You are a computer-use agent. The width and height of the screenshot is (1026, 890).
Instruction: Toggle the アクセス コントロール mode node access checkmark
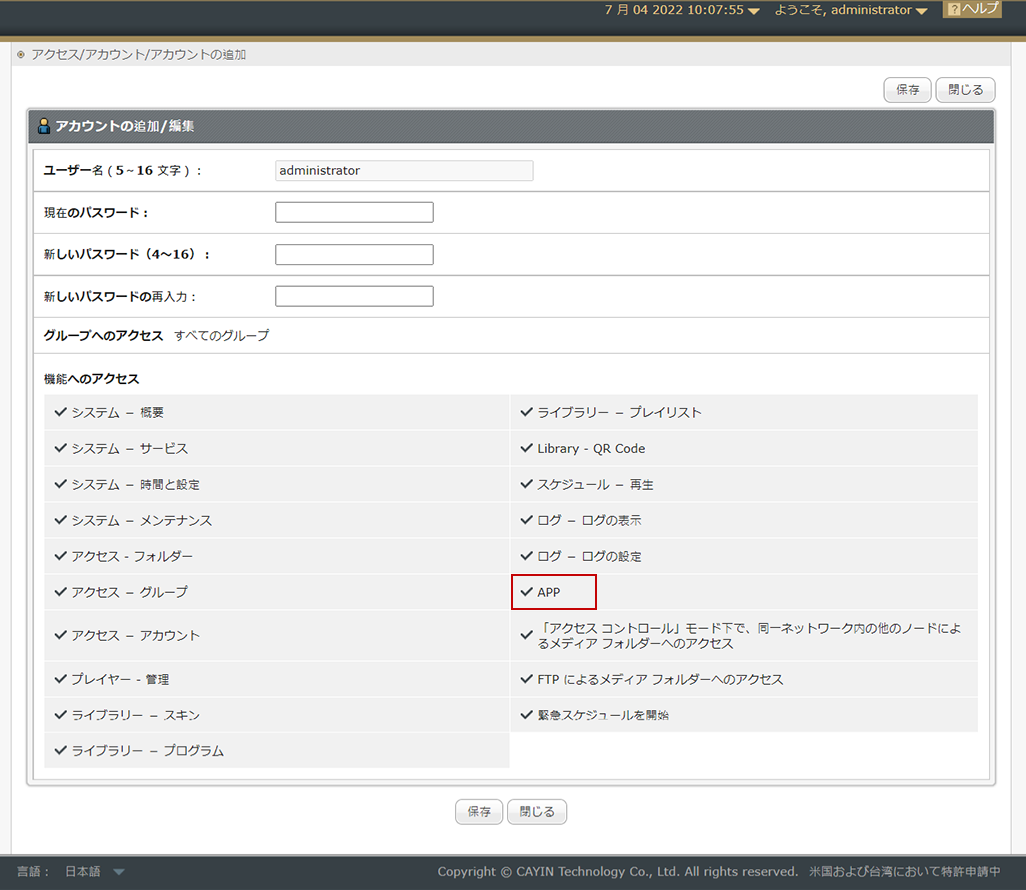[x=527, y=635]
